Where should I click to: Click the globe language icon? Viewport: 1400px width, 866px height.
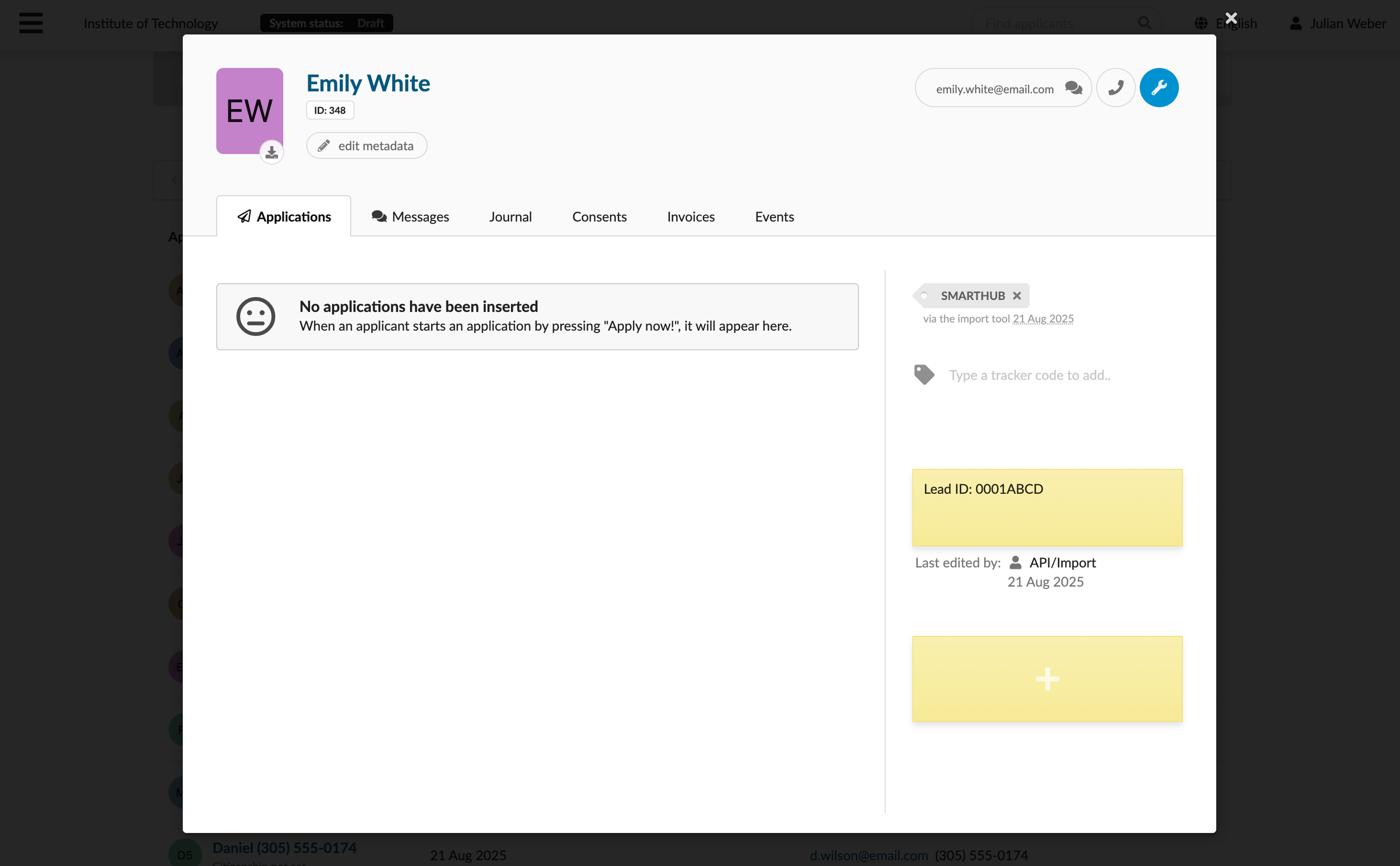coord(1201,23)
